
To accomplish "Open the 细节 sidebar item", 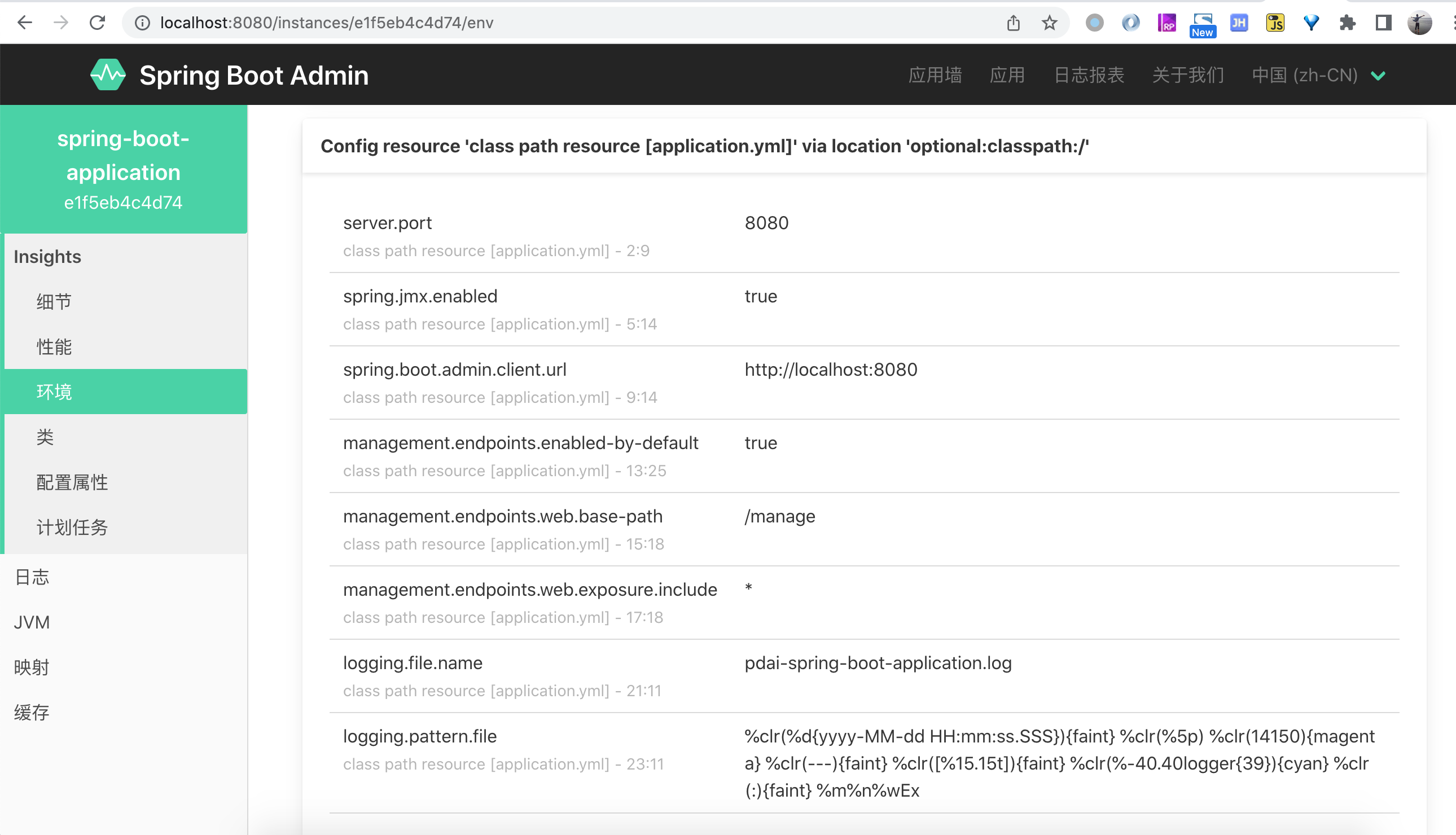I will click(x=126, y=301).
